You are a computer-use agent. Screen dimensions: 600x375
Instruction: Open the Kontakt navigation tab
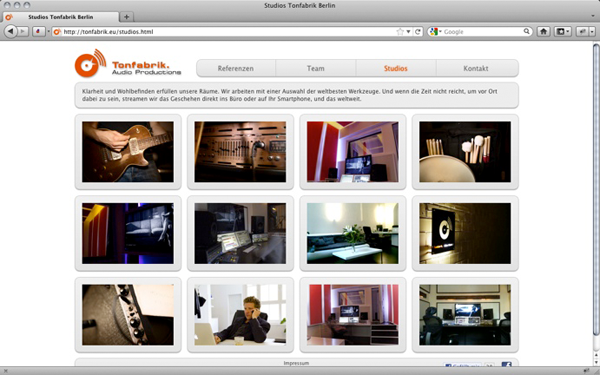476,68
